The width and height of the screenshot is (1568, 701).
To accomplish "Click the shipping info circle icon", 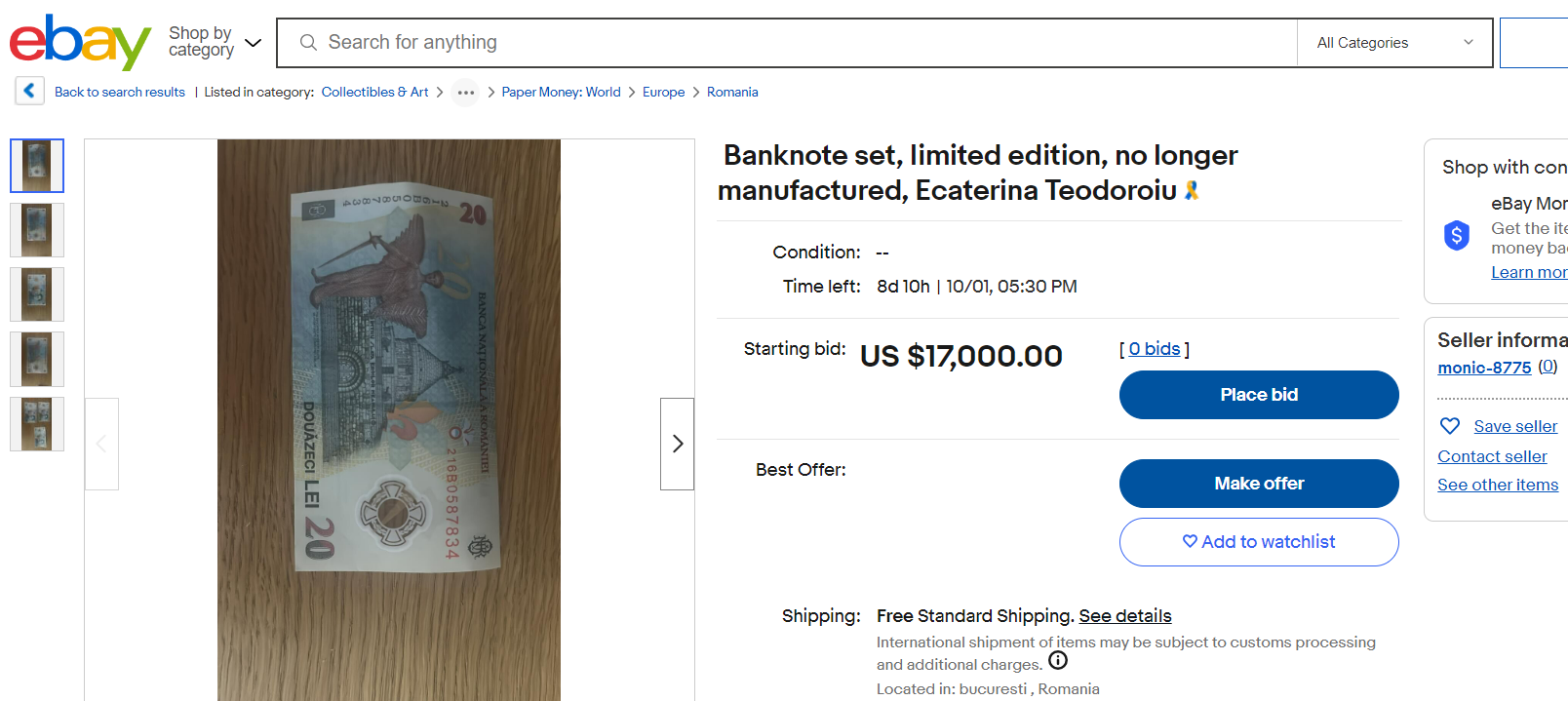I will tap(1058, 661).
